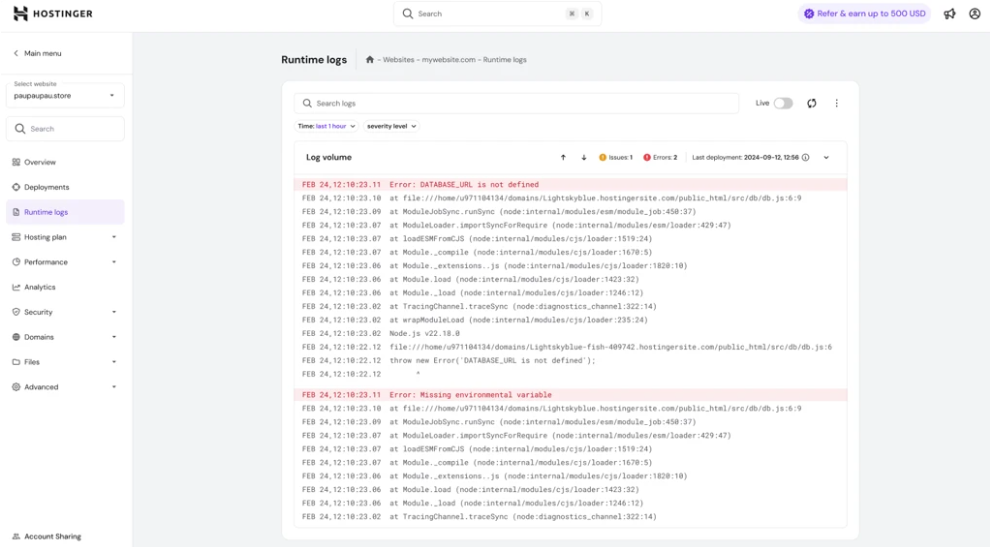Open the announcements megaphone icon

click(x=949, y=14)
